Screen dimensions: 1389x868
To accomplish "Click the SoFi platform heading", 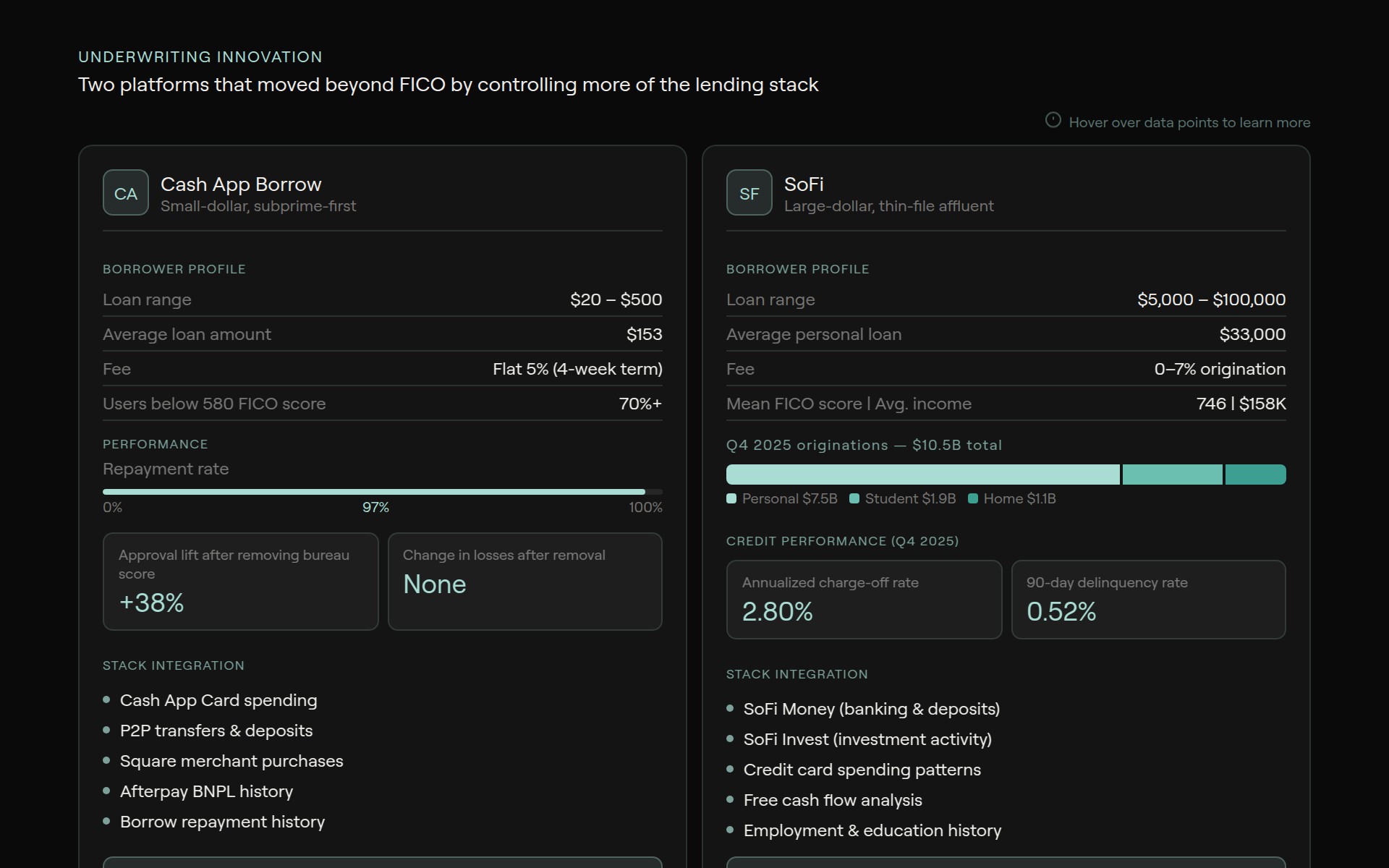I will pos(804,184).
